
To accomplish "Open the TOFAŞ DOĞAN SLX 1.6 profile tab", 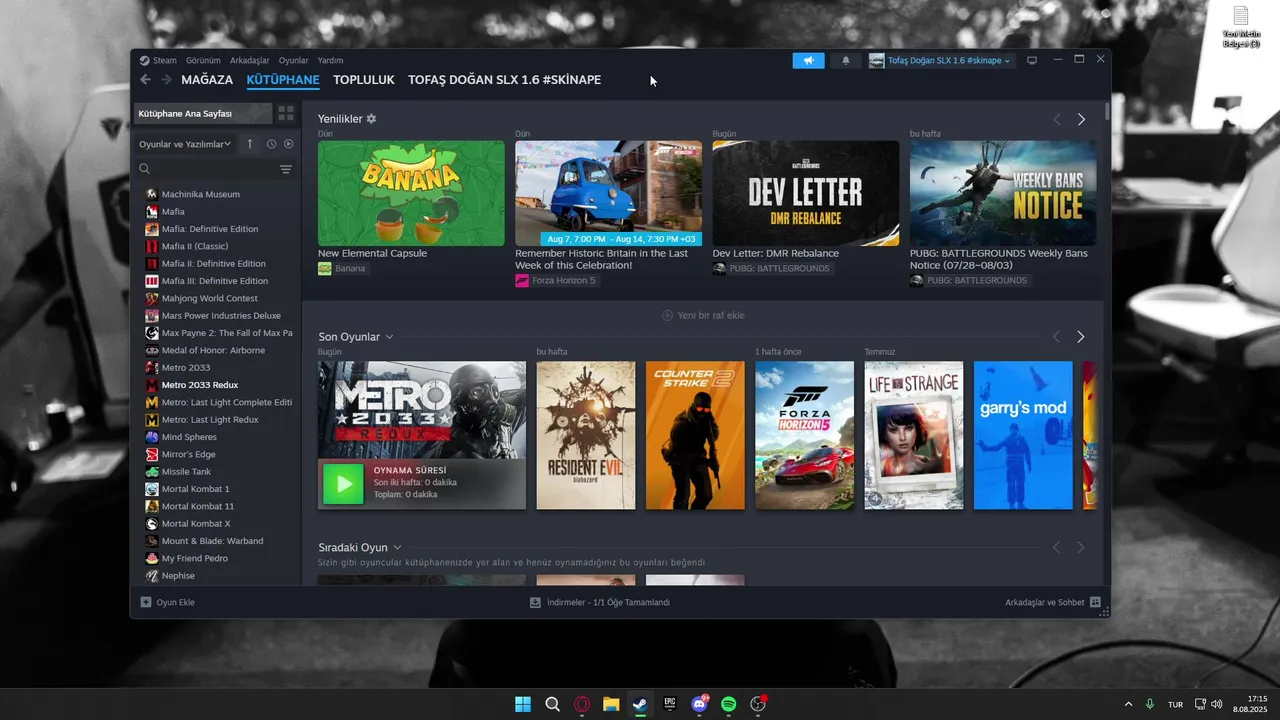I will click(x=504, y=80).
